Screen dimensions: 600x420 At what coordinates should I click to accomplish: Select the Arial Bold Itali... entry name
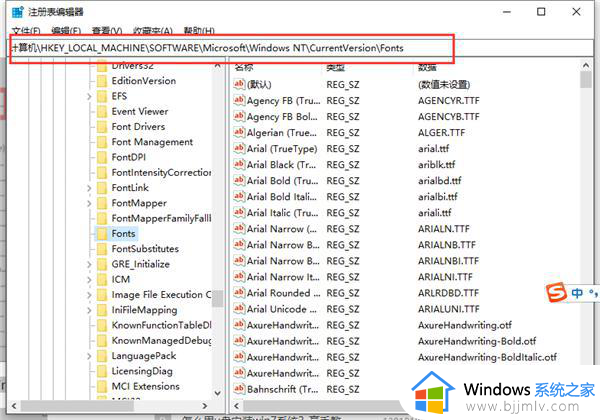[x=282, y=197]
